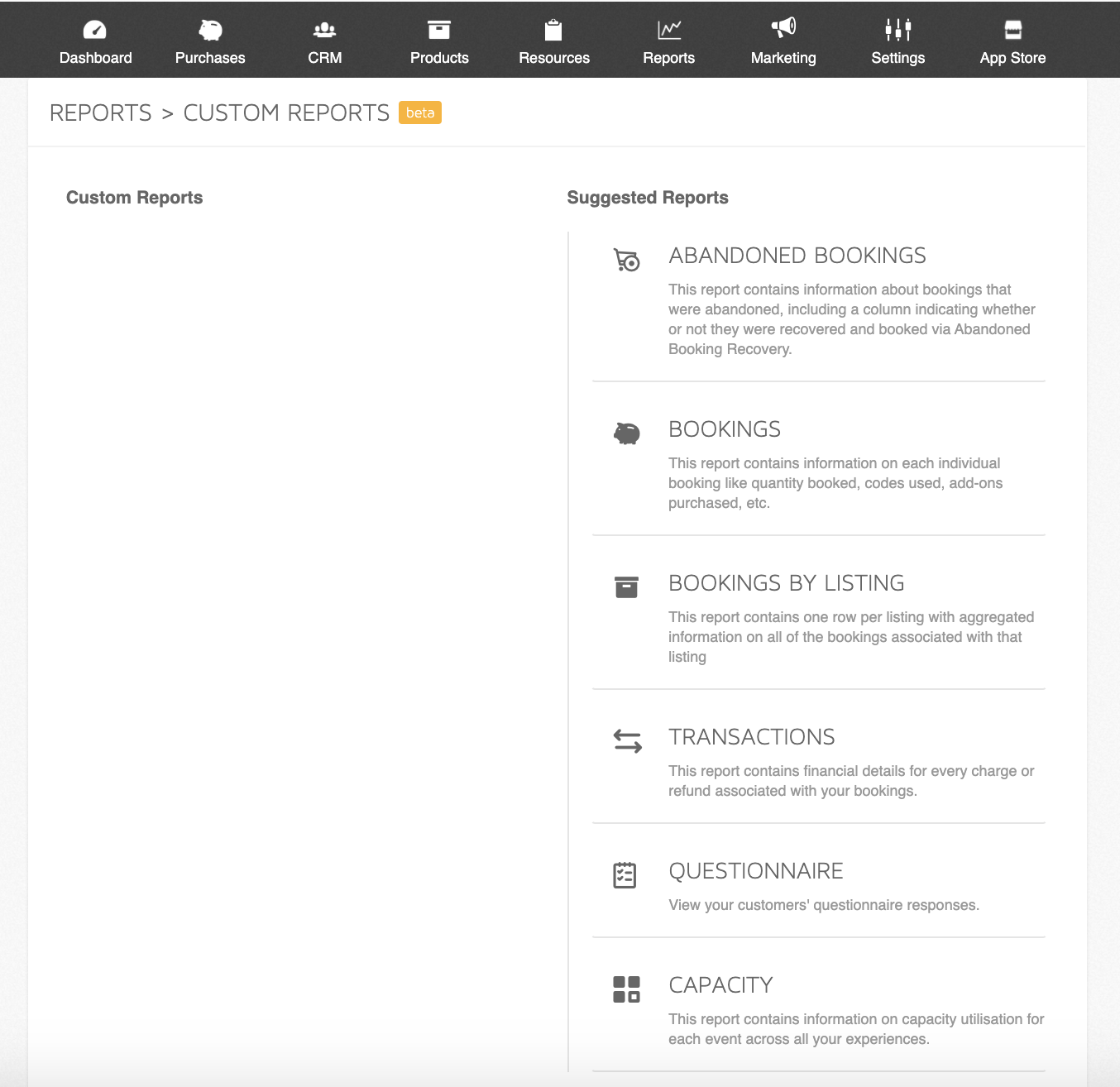This screenshot has height=1087, width=1120.
Task: Click the Dashboard gauge icon
Action: click(95, 31)
